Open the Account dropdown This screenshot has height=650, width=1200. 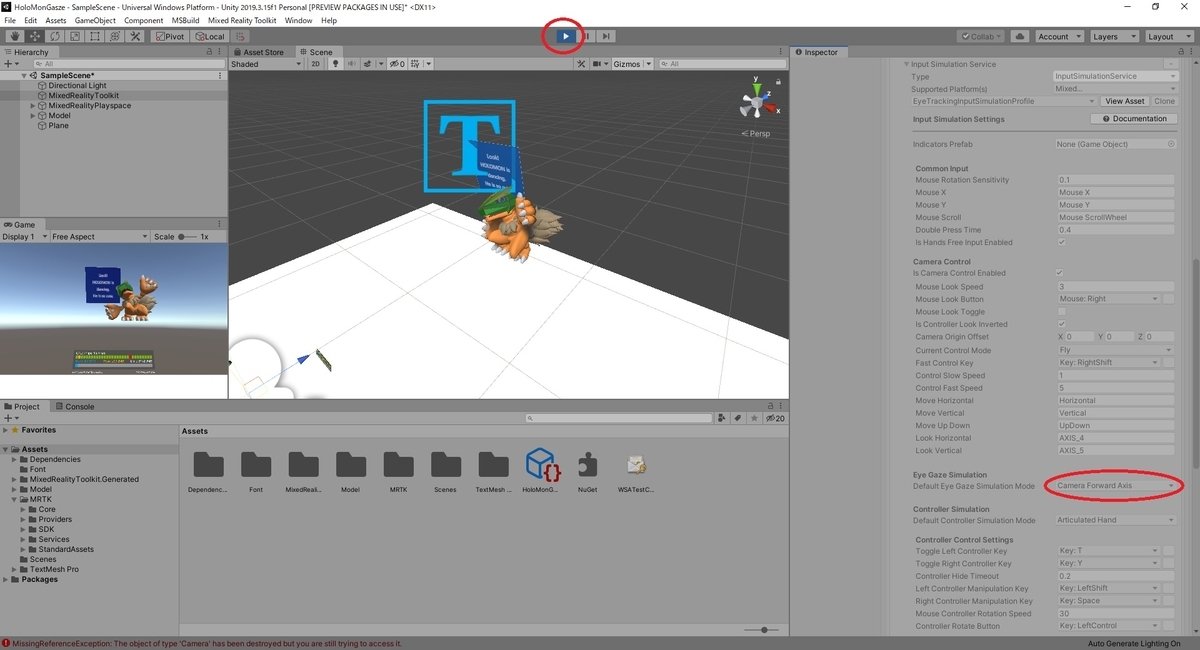[x=1058, y=36]
